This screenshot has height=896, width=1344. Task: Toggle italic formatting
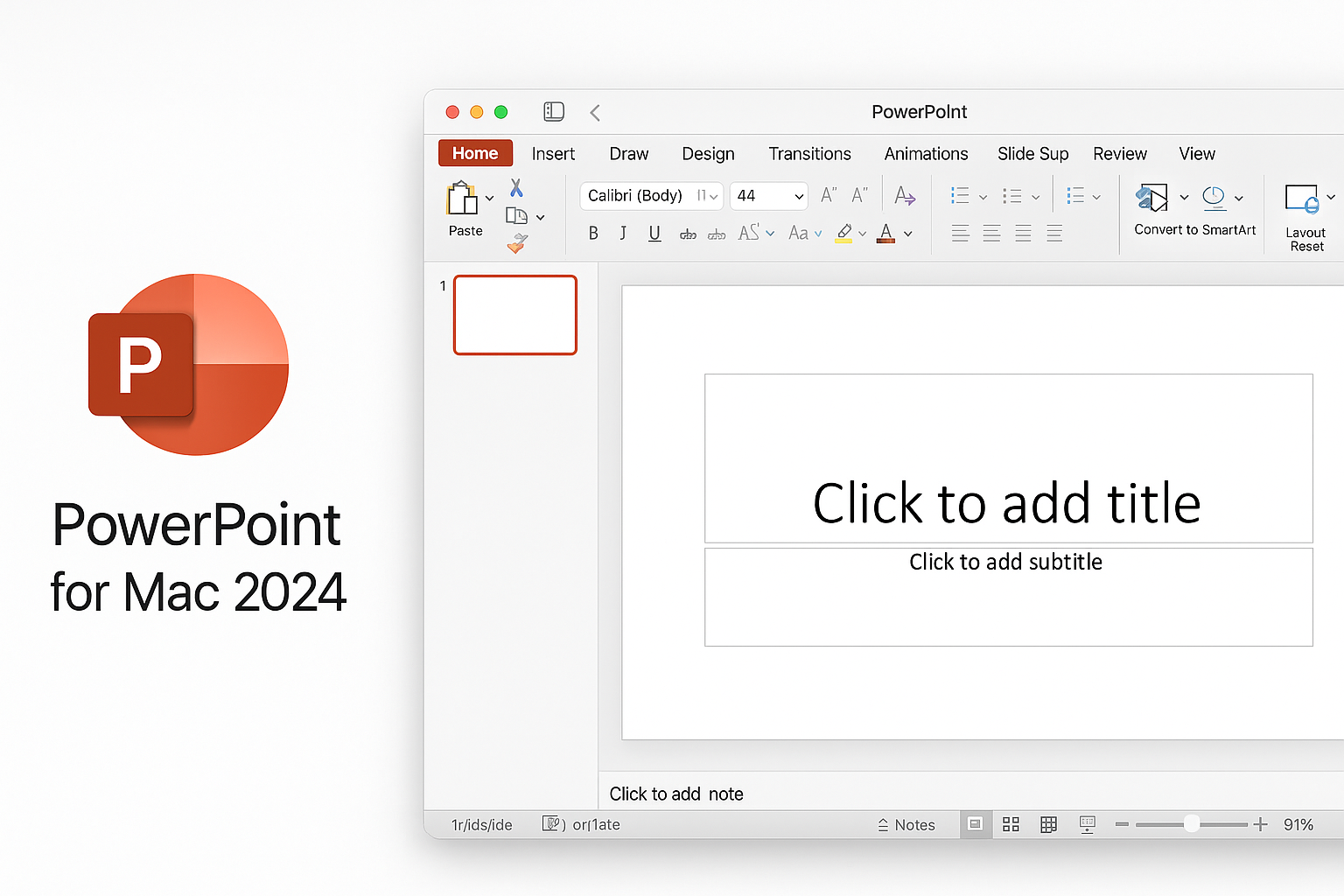(x=623, y=233)
